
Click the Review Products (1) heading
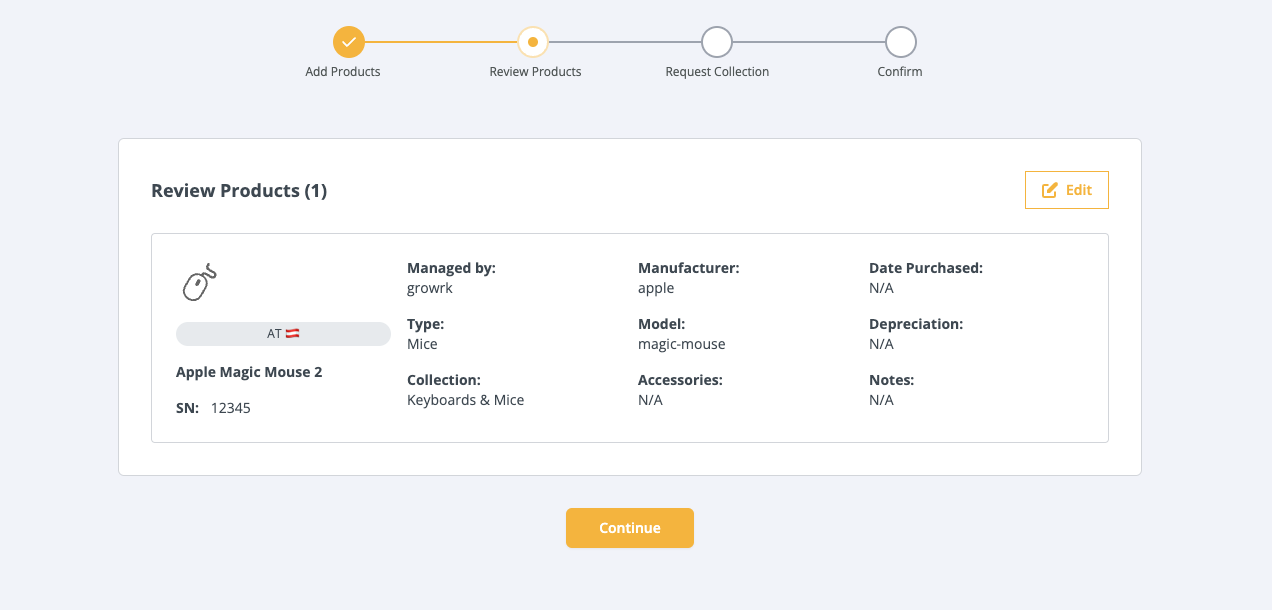click(x=239, y=190)
